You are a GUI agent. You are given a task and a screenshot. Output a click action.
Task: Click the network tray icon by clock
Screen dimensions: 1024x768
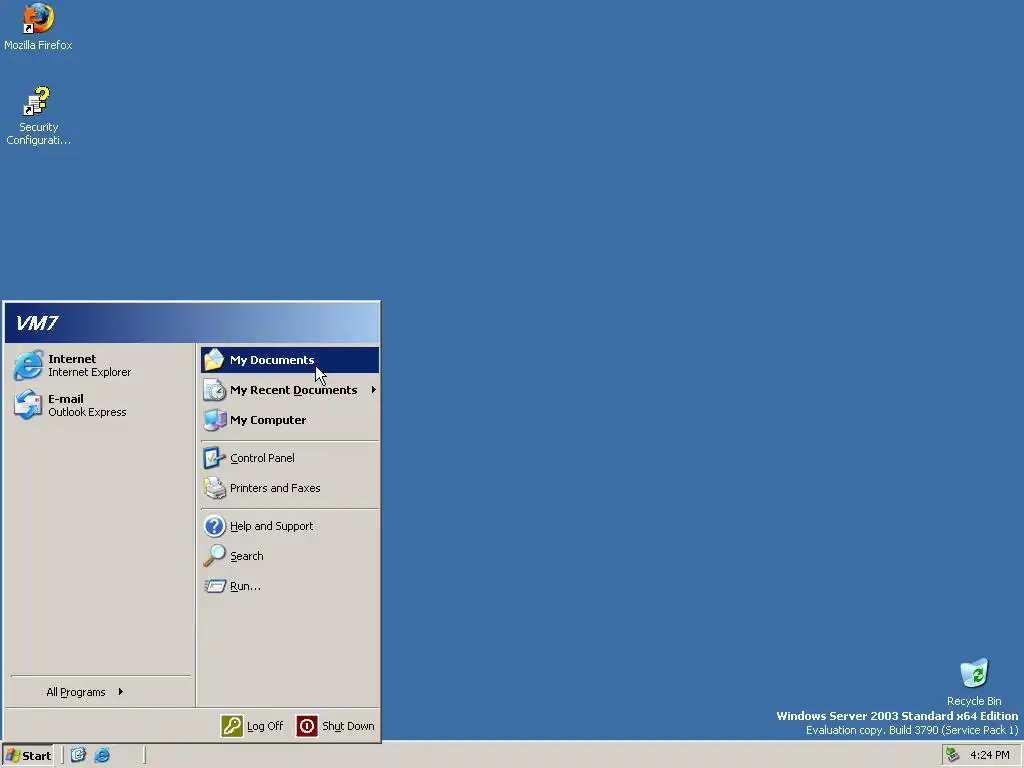[953, 755]
